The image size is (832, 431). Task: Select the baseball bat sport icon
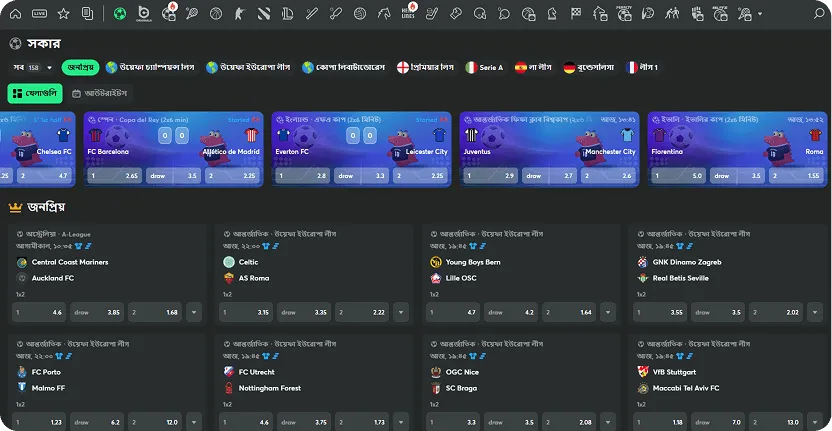pyautogui.click(x=312, y=14)
